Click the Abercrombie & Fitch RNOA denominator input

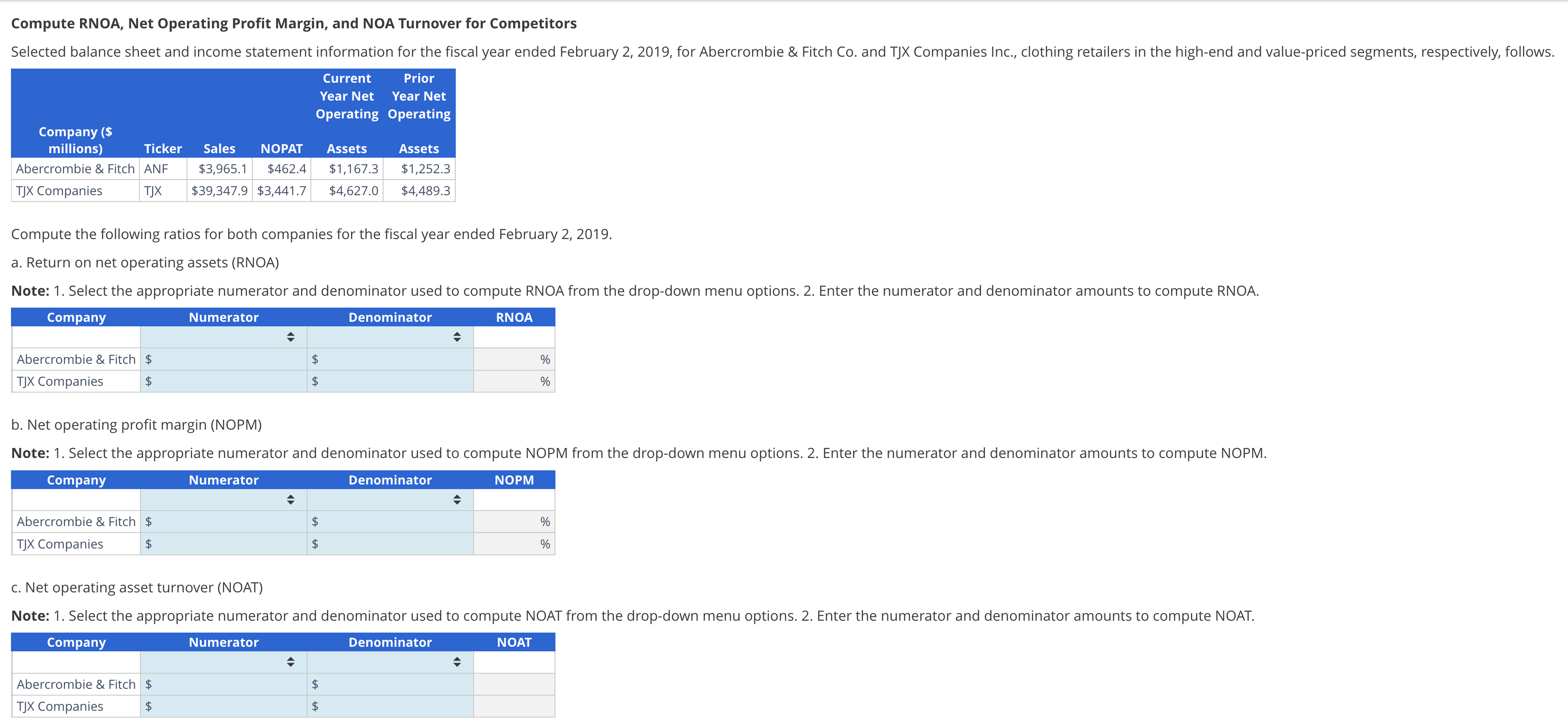click(389, 359)
